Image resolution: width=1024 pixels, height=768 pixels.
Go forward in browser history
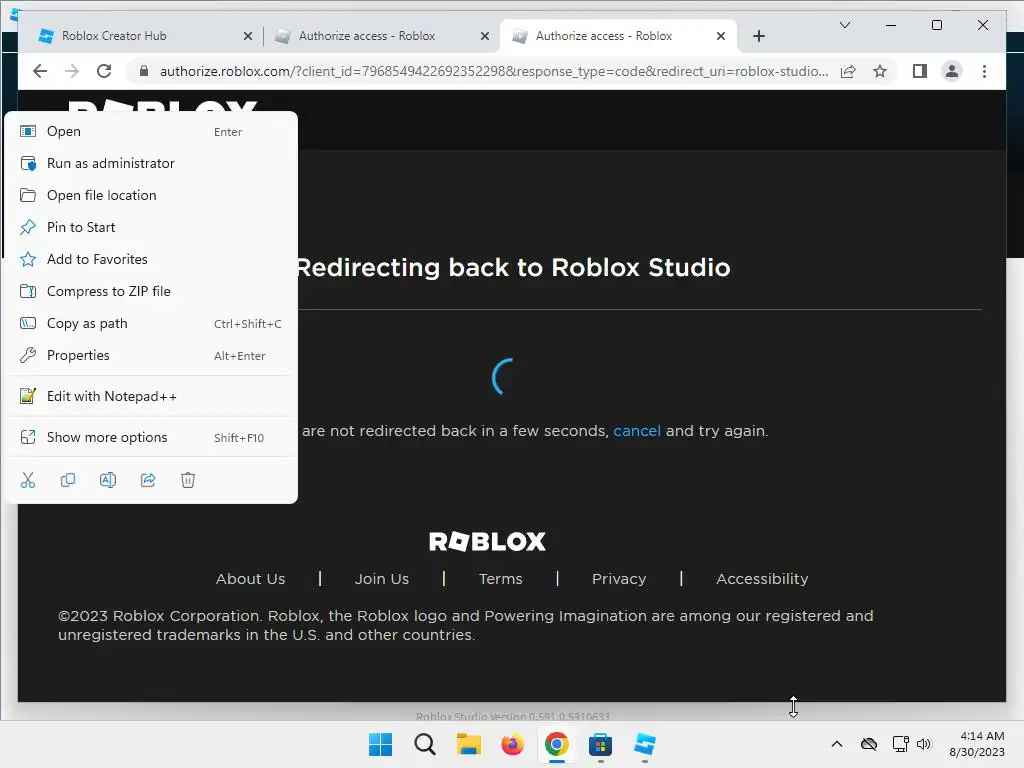click(72, 71)
